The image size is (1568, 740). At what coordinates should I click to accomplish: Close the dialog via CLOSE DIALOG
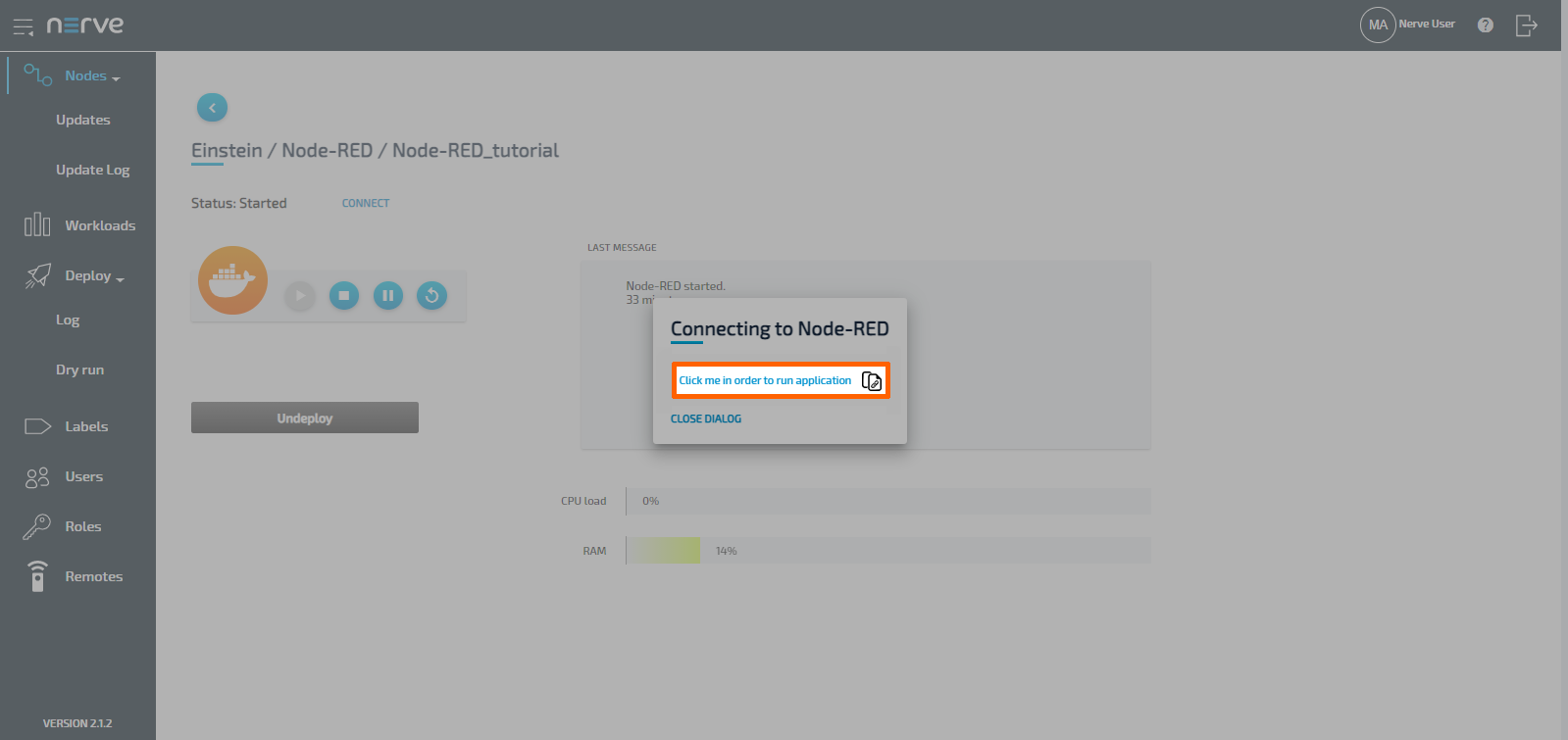click(x=706, y=419)
